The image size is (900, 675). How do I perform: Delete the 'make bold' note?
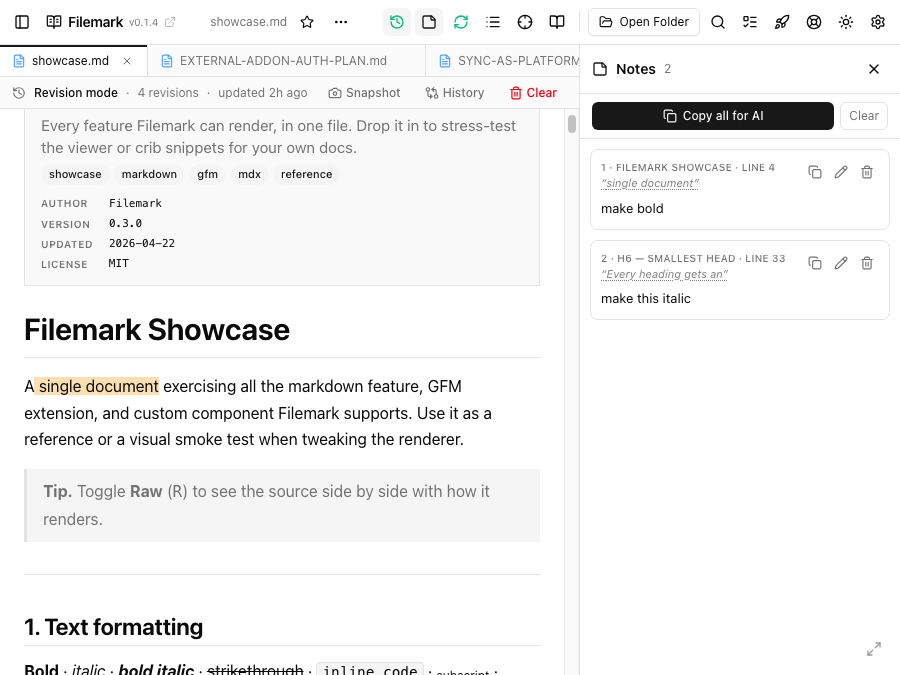[x=867, y=172]
